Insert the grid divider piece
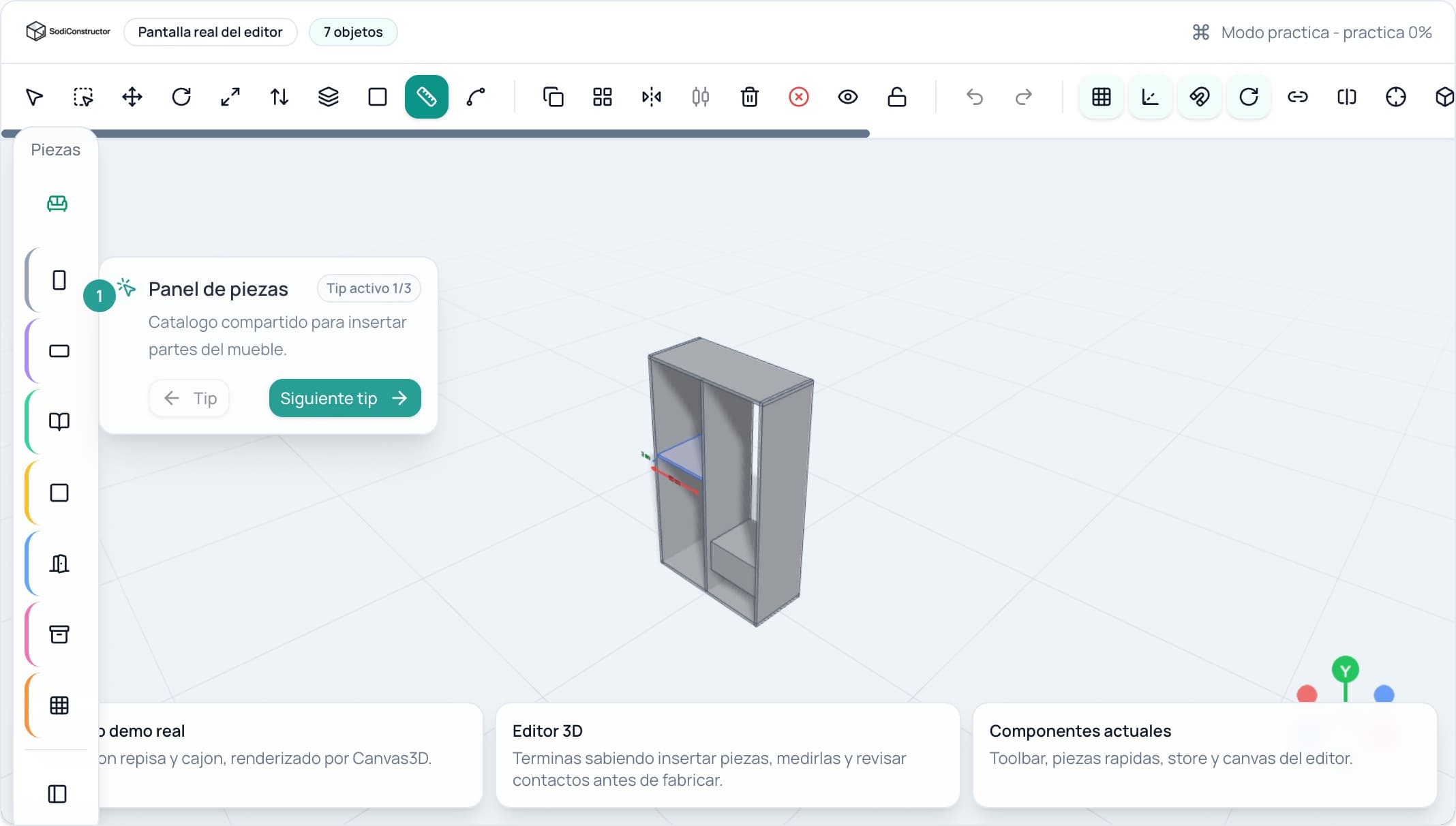 59,705
